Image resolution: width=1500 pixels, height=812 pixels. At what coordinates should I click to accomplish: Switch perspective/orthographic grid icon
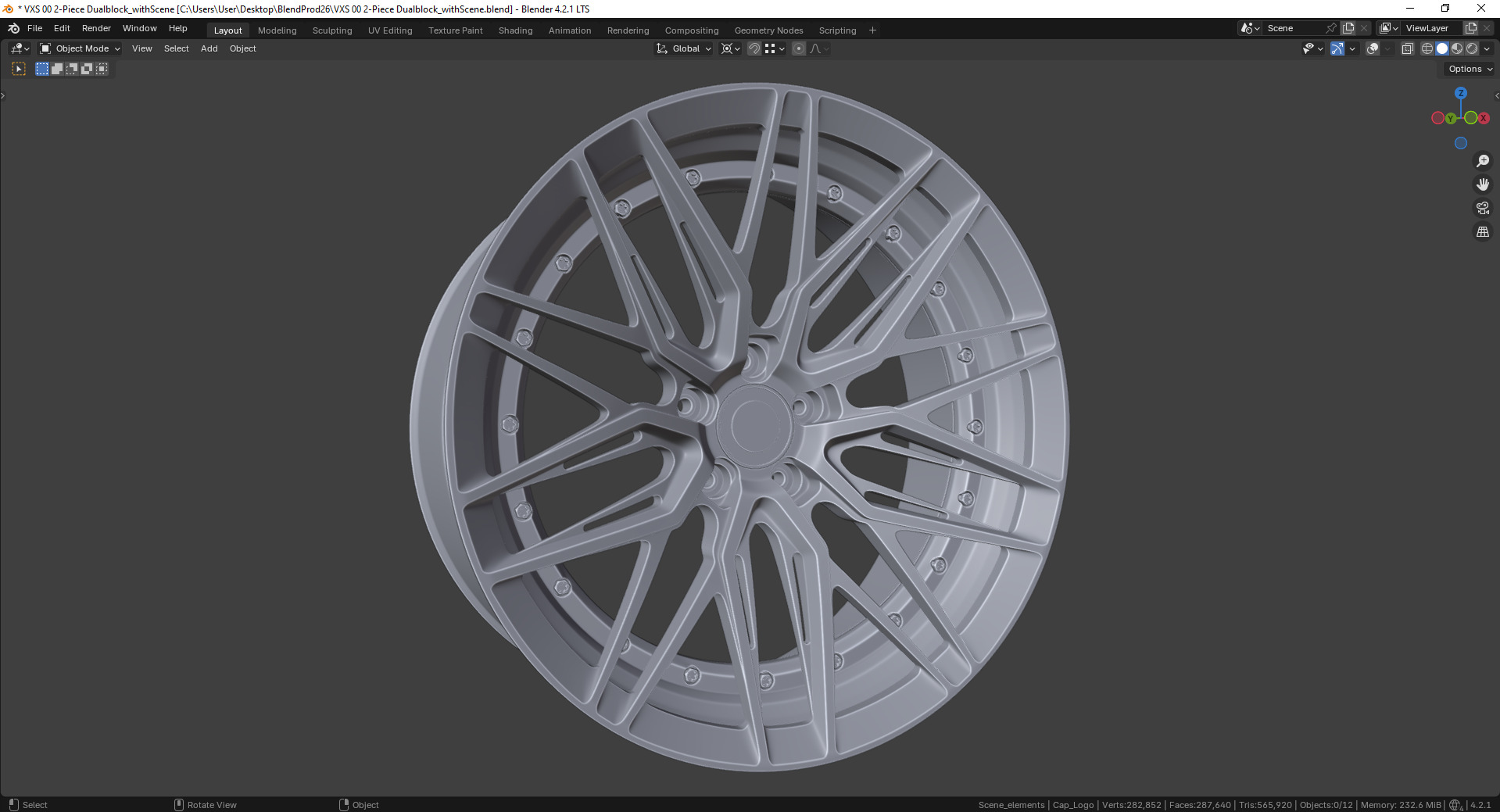[x=1482, y=232]
